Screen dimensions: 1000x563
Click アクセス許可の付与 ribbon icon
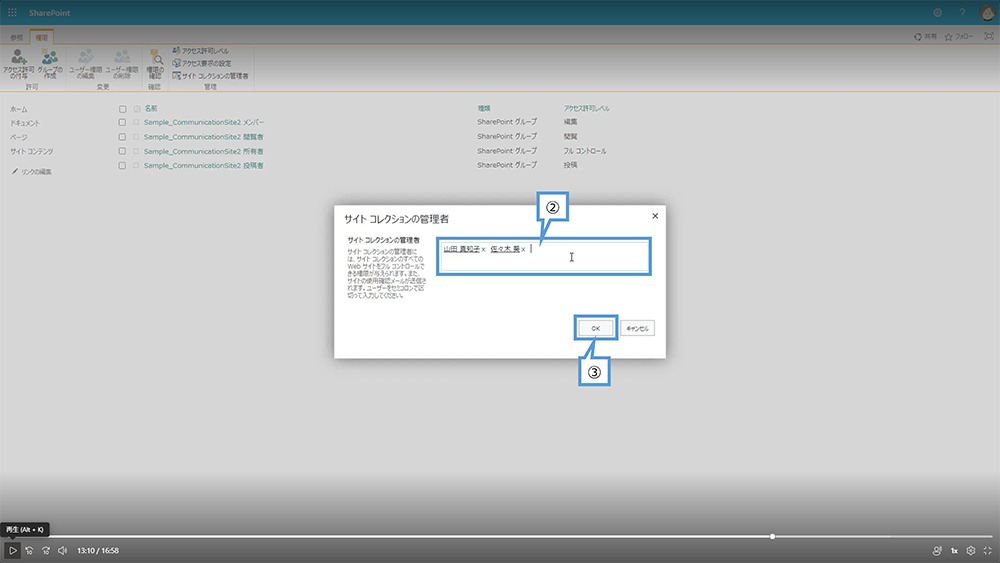(x=18, y=64)
